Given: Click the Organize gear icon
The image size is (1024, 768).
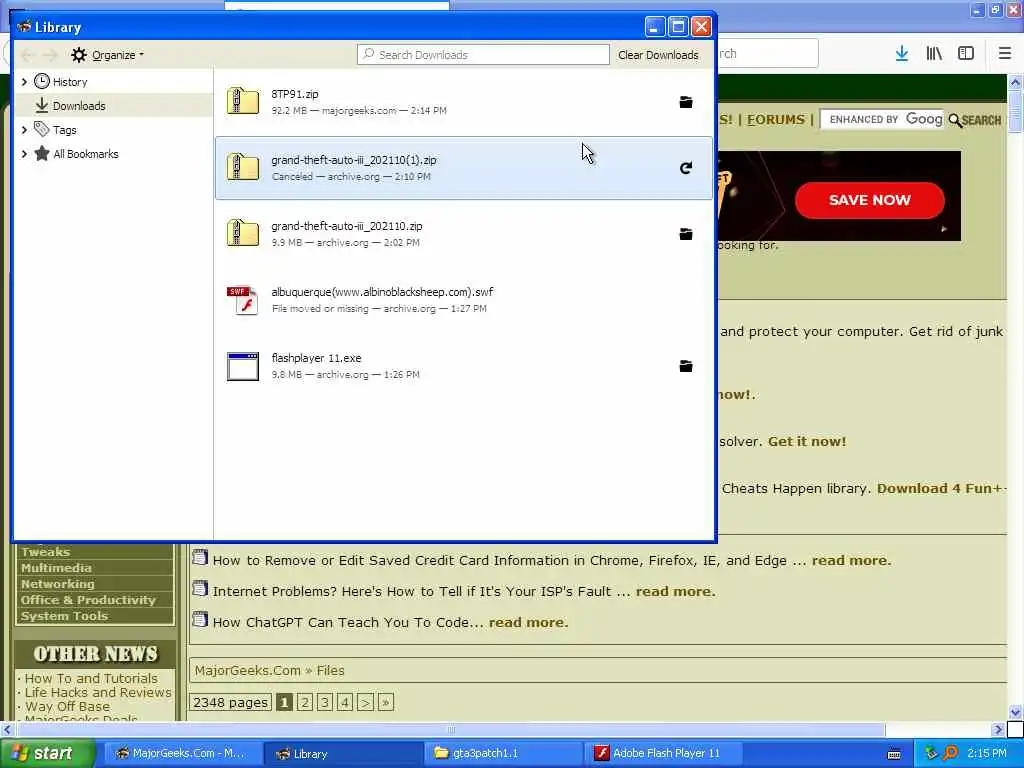Looking at the screenshot, I should click(x=79, y=55).
